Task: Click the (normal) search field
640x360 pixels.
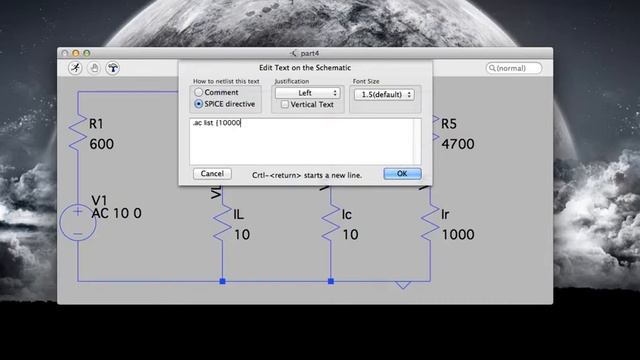Action: 514,68
